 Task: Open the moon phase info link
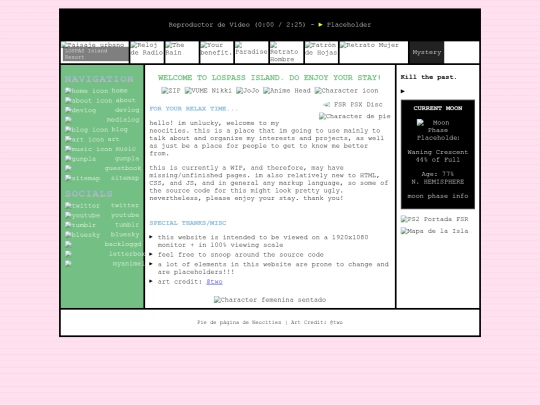pyautogui.click(x=437, y=196)
